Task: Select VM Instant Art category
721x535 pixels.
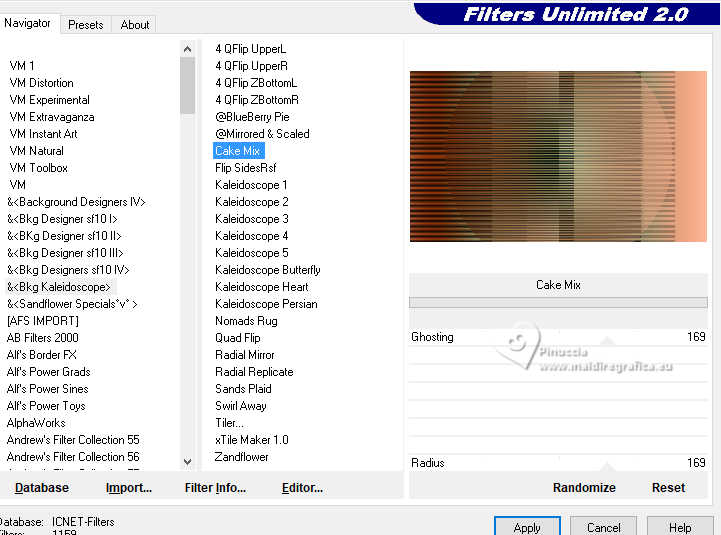Action: (x=43, y=134)
